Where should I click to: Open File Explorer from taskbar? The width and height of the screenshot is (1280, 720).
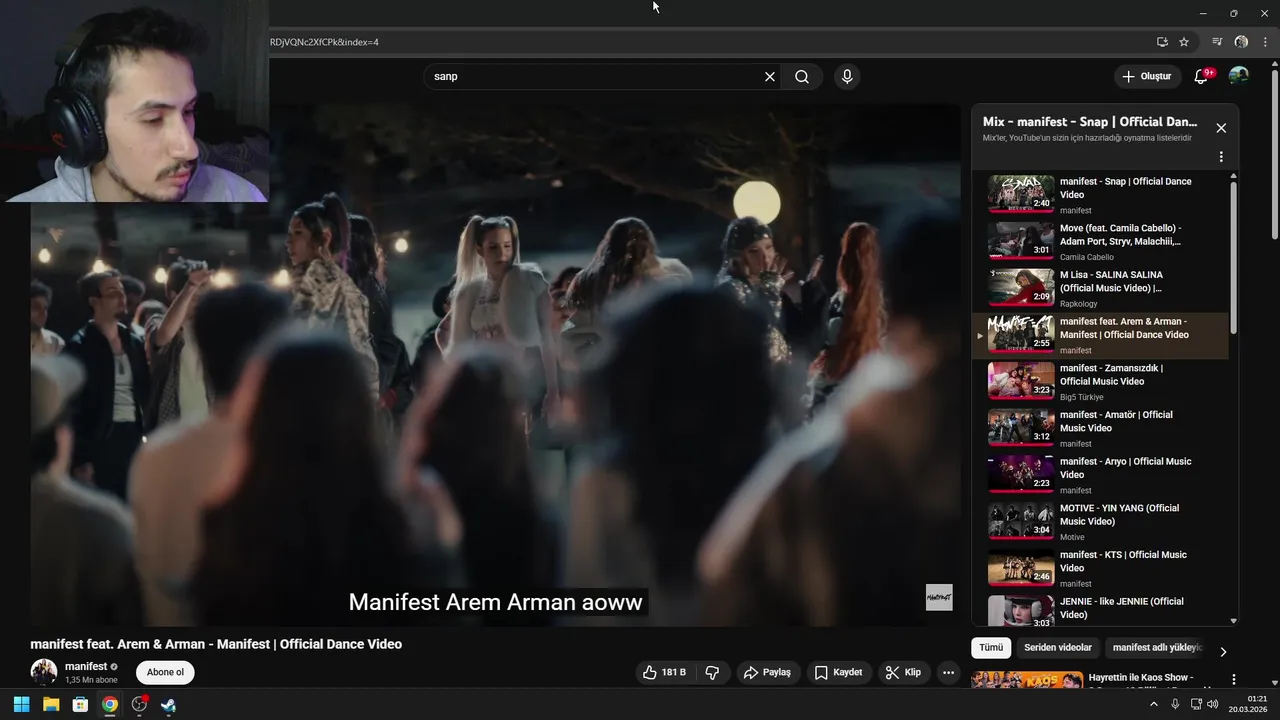(51, 705)
